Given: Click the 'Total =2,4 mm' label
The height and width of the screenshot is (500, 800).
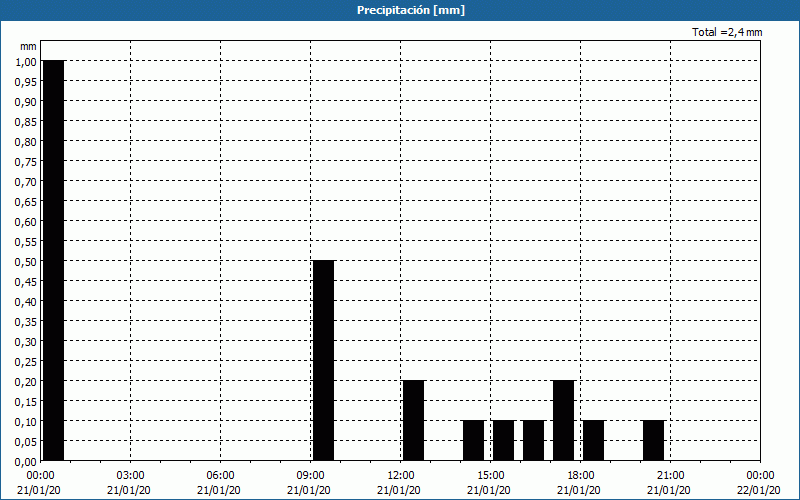Looking at the screenshot, I should point(727,32).
